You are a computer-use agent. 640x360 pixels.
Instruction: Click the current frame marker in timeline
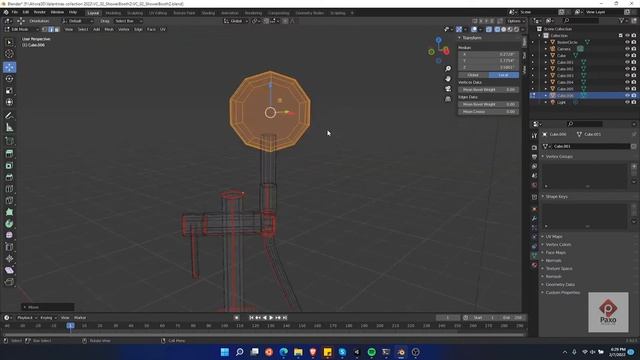(71, 326)
